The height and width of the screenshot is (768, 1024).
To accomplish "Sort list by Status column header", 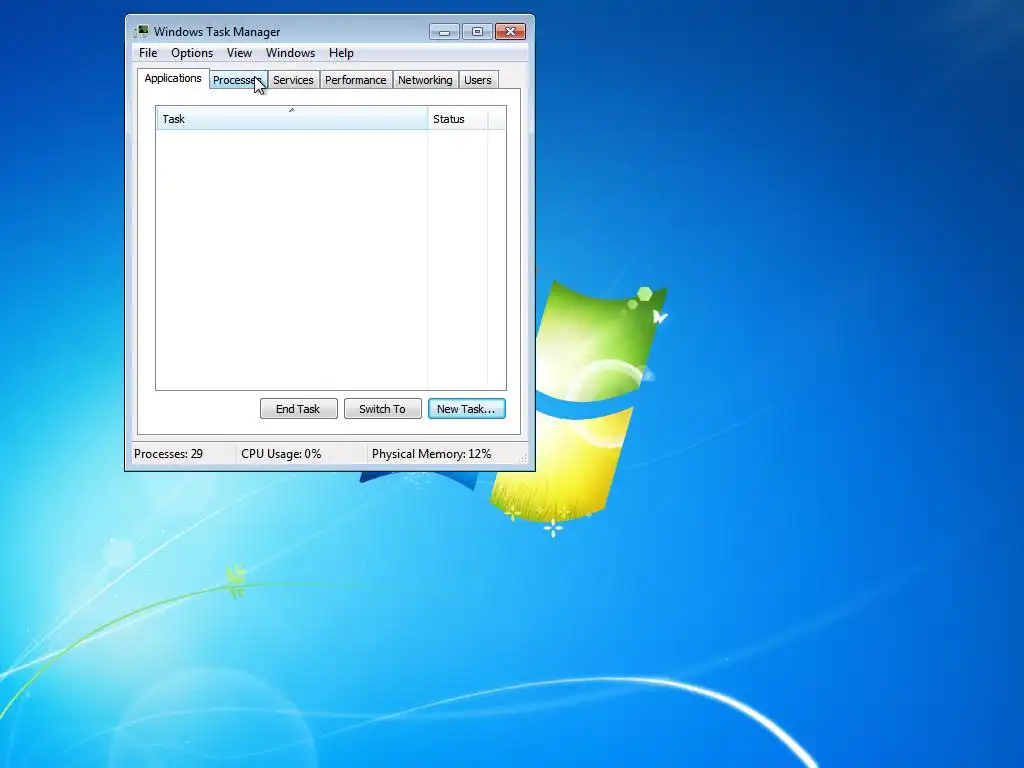I will pos(457,118).
